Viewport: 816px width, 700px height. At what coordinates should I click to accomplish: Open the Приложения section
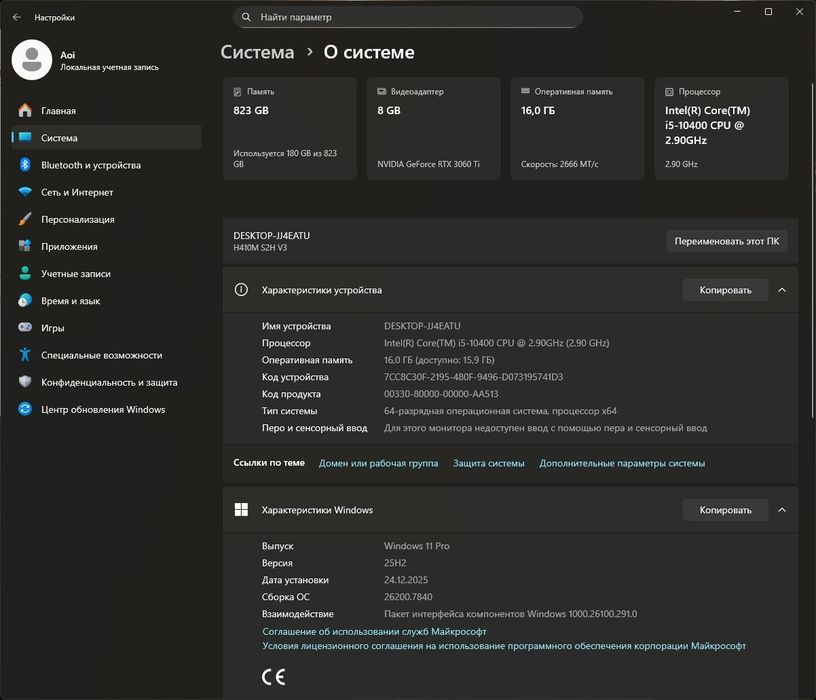coord(69,246)
